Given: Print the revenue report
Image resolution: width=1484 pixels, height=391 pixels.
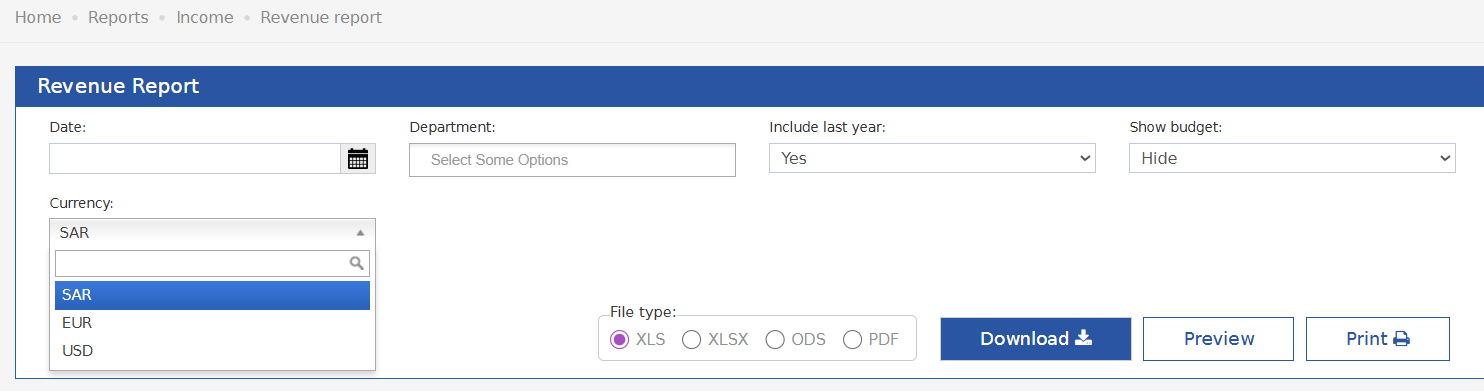Looking at the screenshot, I should point(1377,339).
